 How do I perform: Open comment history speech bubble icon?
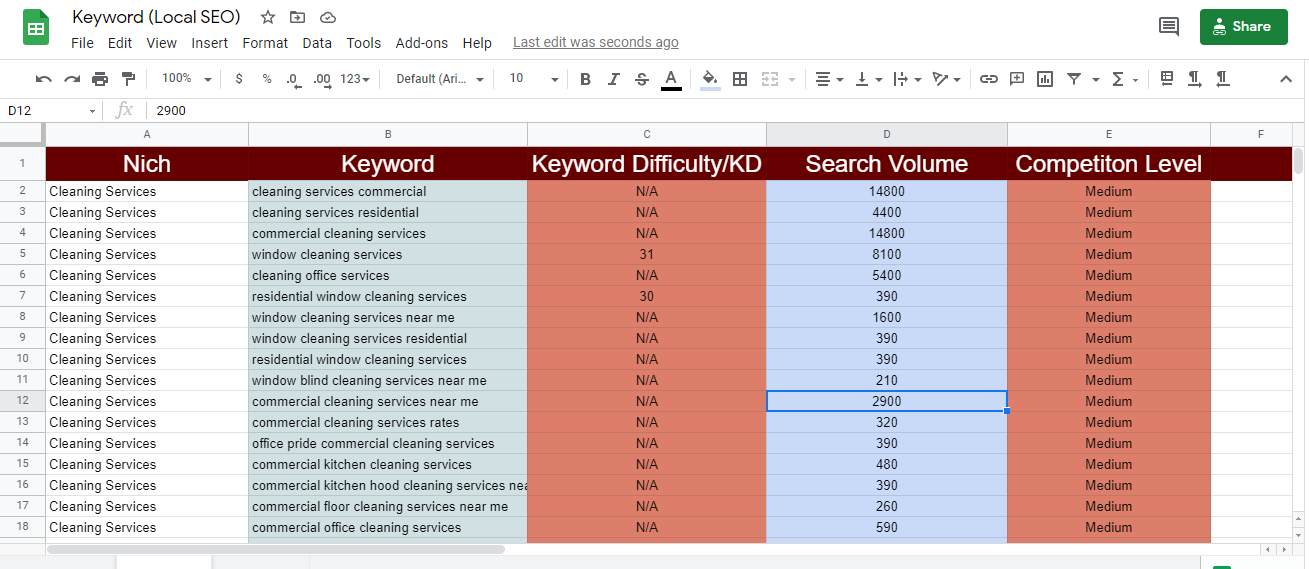(x=1168, y=27)
